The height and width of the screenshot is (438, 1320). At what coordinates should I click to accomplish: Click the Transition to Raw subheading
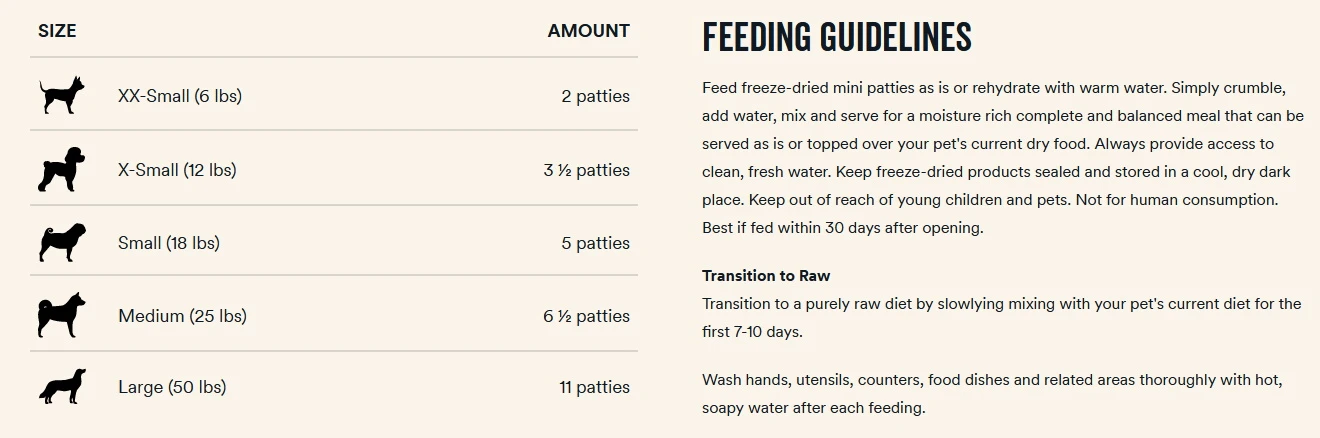(766, 276)
